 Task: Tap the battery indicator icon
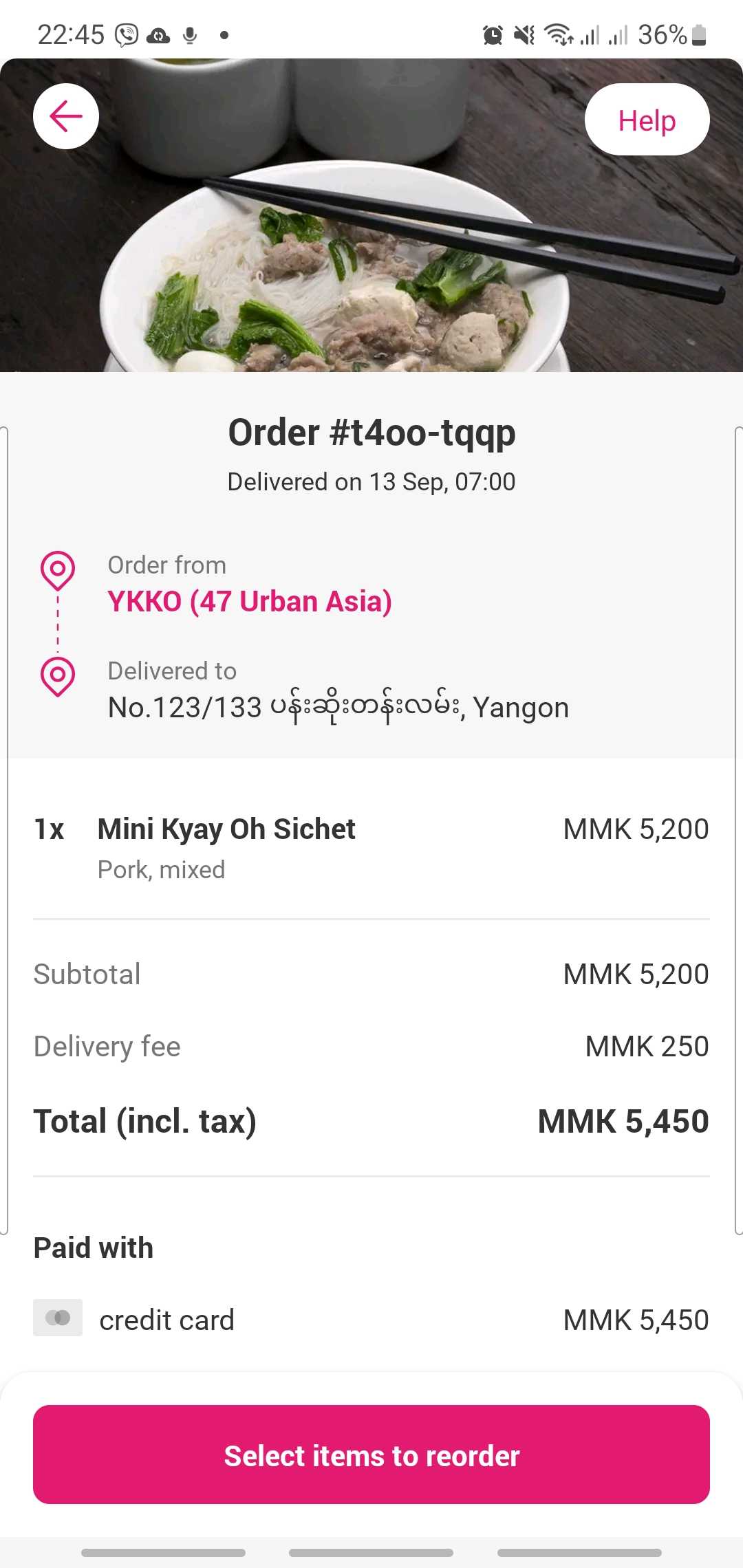tap(699, 34)
